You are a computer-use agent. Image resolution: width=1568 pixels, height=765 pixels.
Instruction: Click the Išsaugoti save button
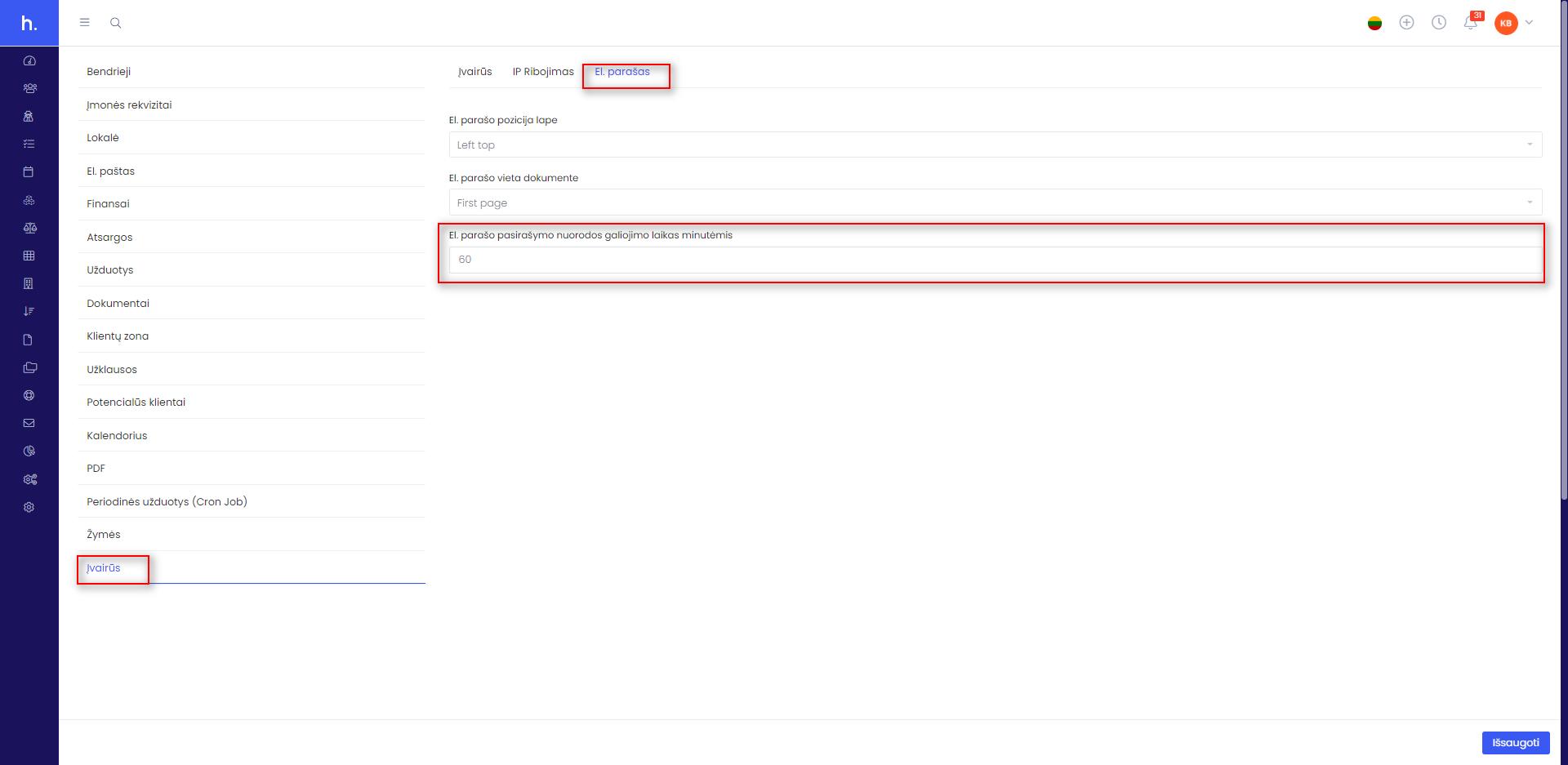coord(1516,742)
